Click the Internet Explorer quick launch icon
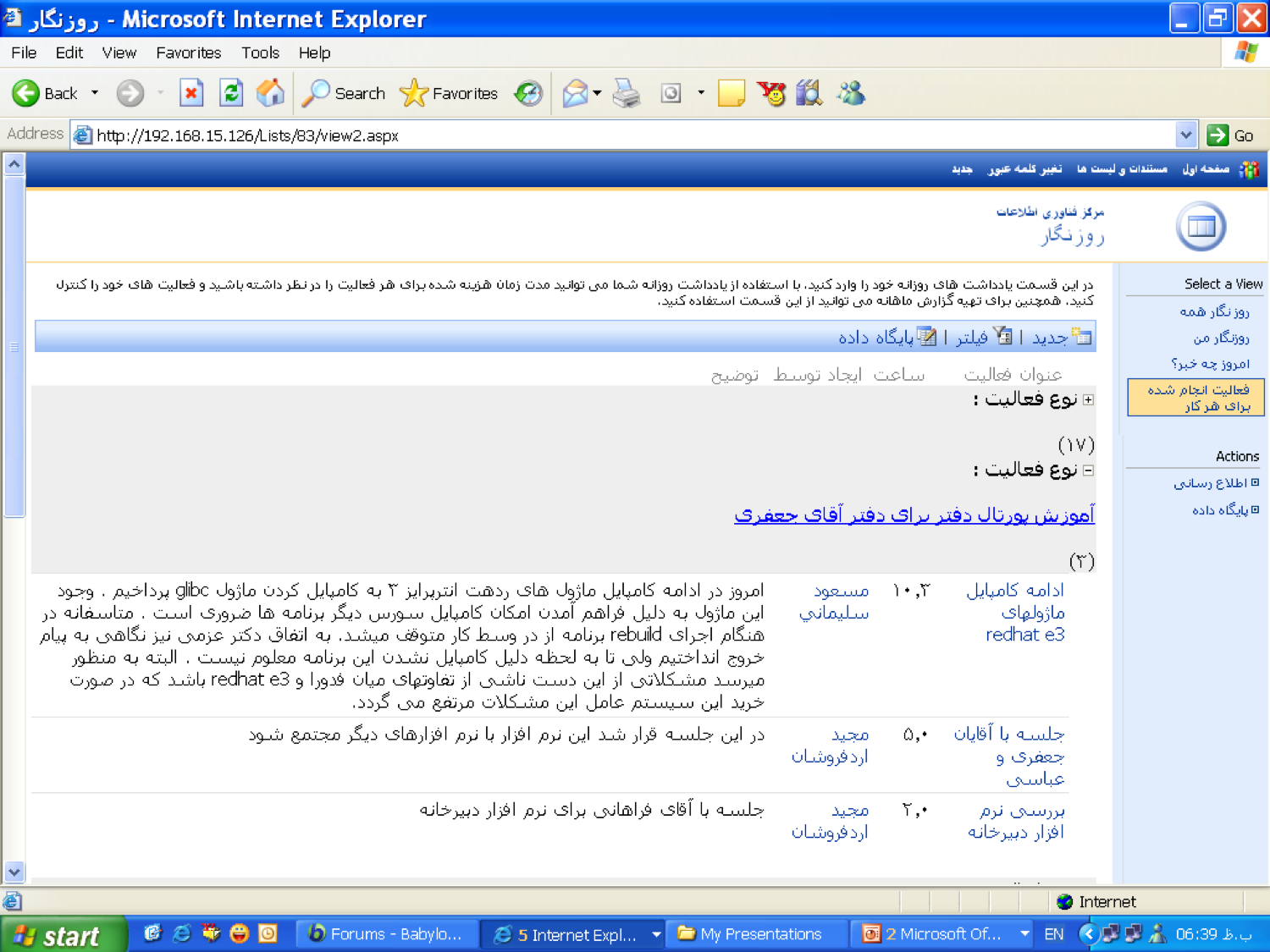 [182, 933]
